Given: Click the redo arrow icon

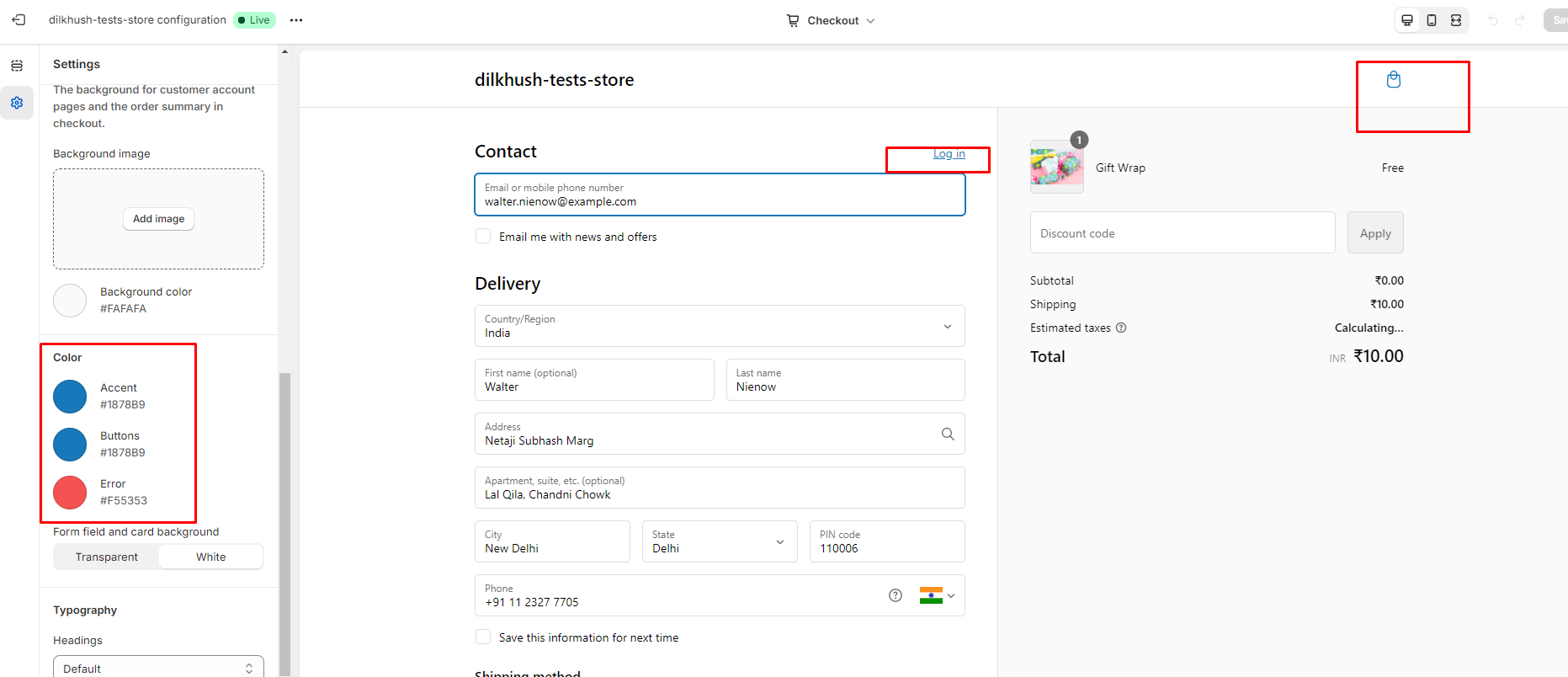Looking at the screenshot, I should 1520,20.
